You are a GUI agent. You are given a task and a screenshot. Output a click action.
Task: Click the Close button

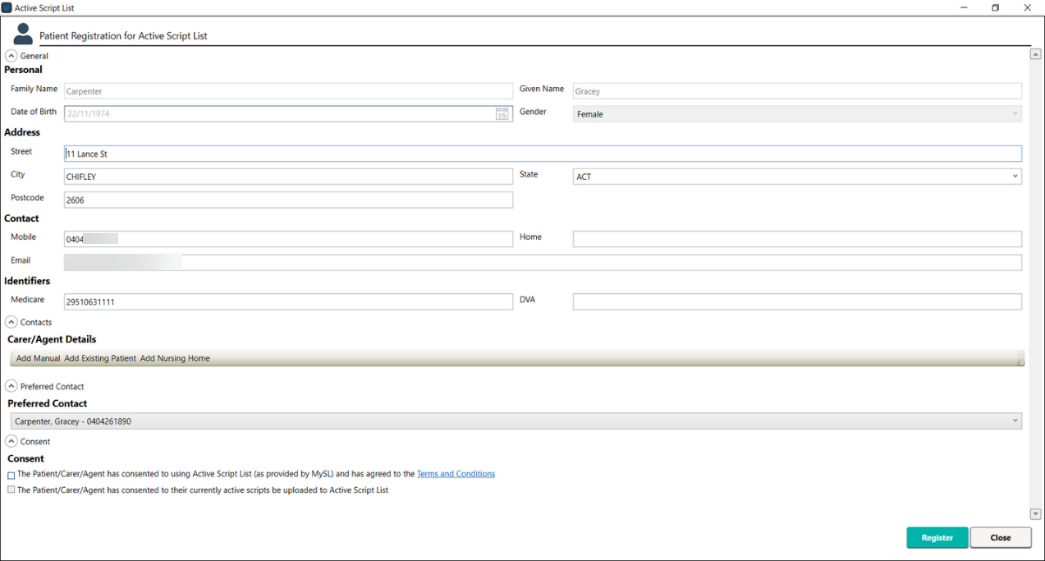(1000, 538)
